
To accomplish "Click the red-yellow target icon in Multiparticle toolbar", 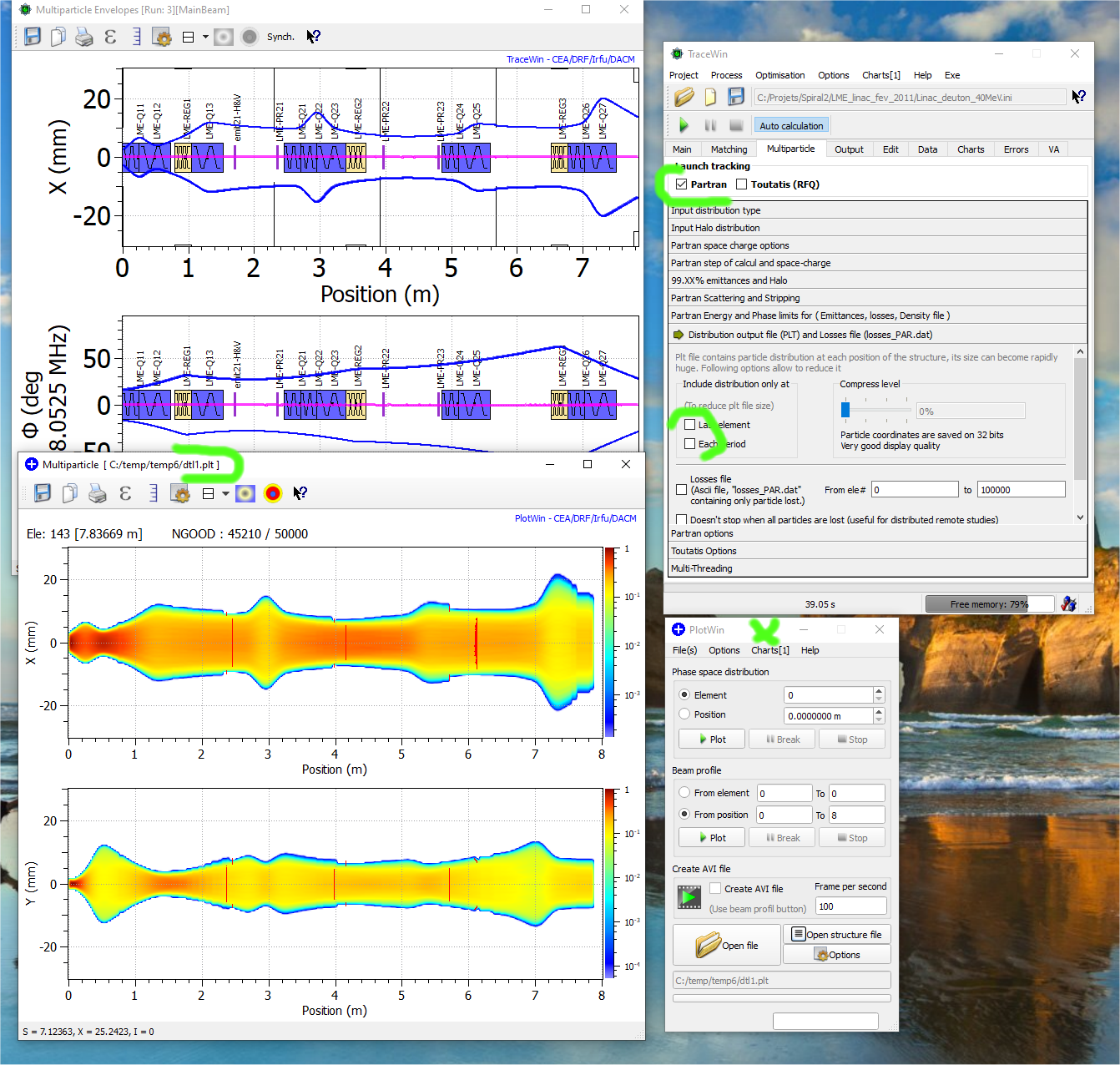I will (273, 493).
